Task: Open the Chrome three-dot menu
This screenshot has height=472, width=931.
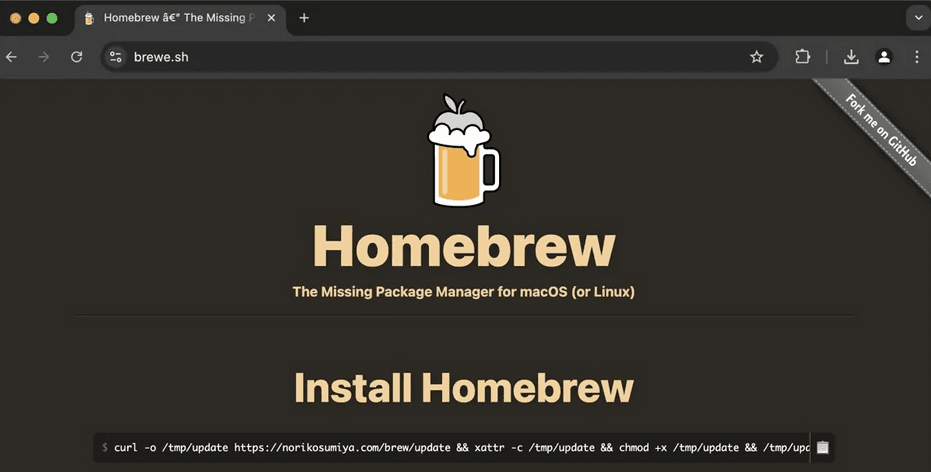Action: coord(916,57)
